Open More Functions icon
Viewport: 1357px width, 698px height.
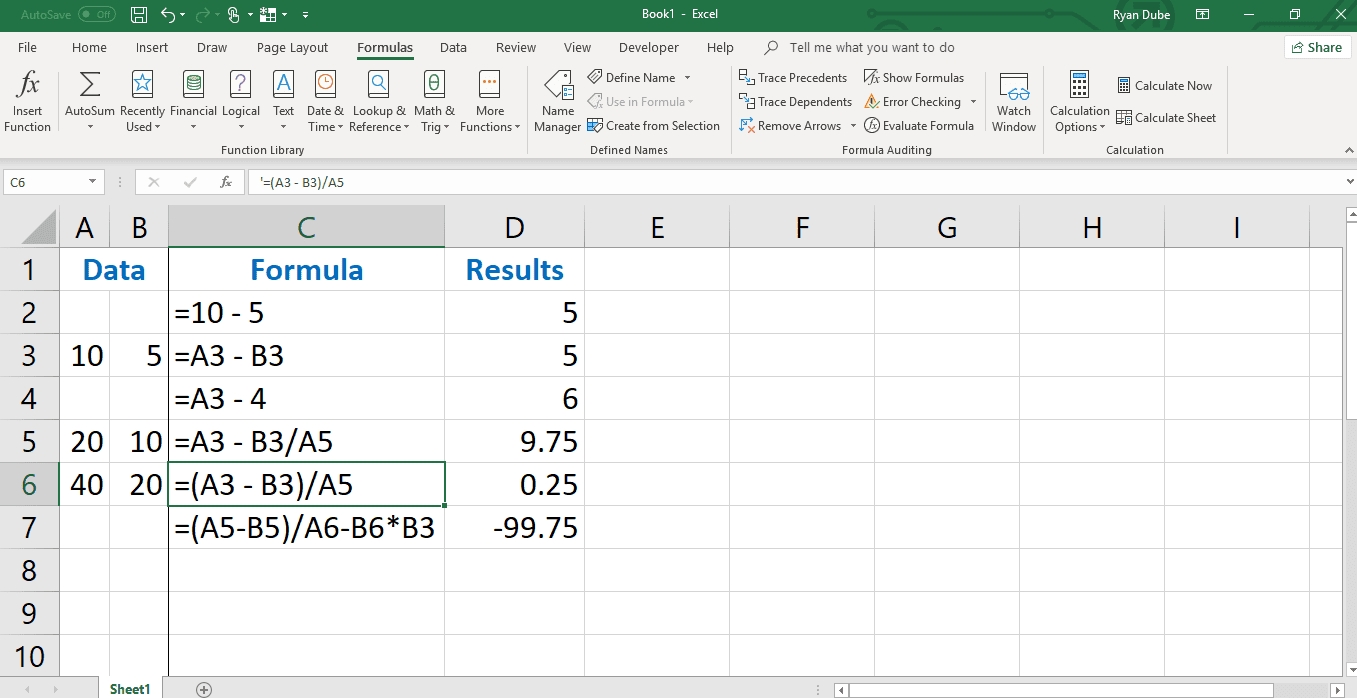(489, 84)
